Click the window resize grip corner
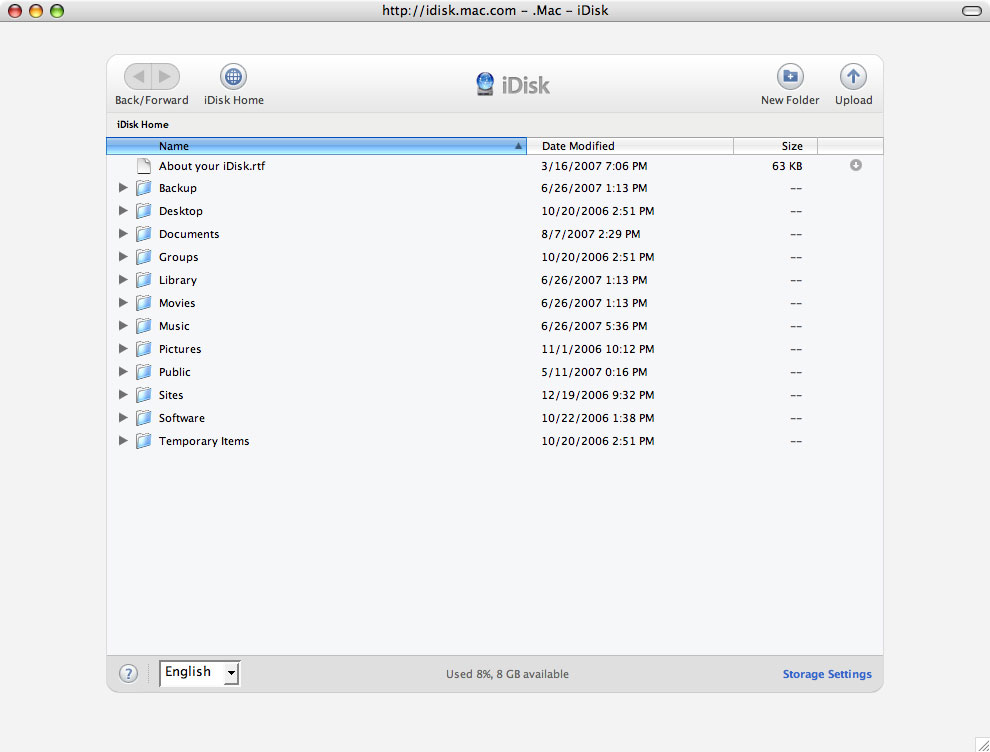The image size is (990, 752). click(x=982, y=744)
